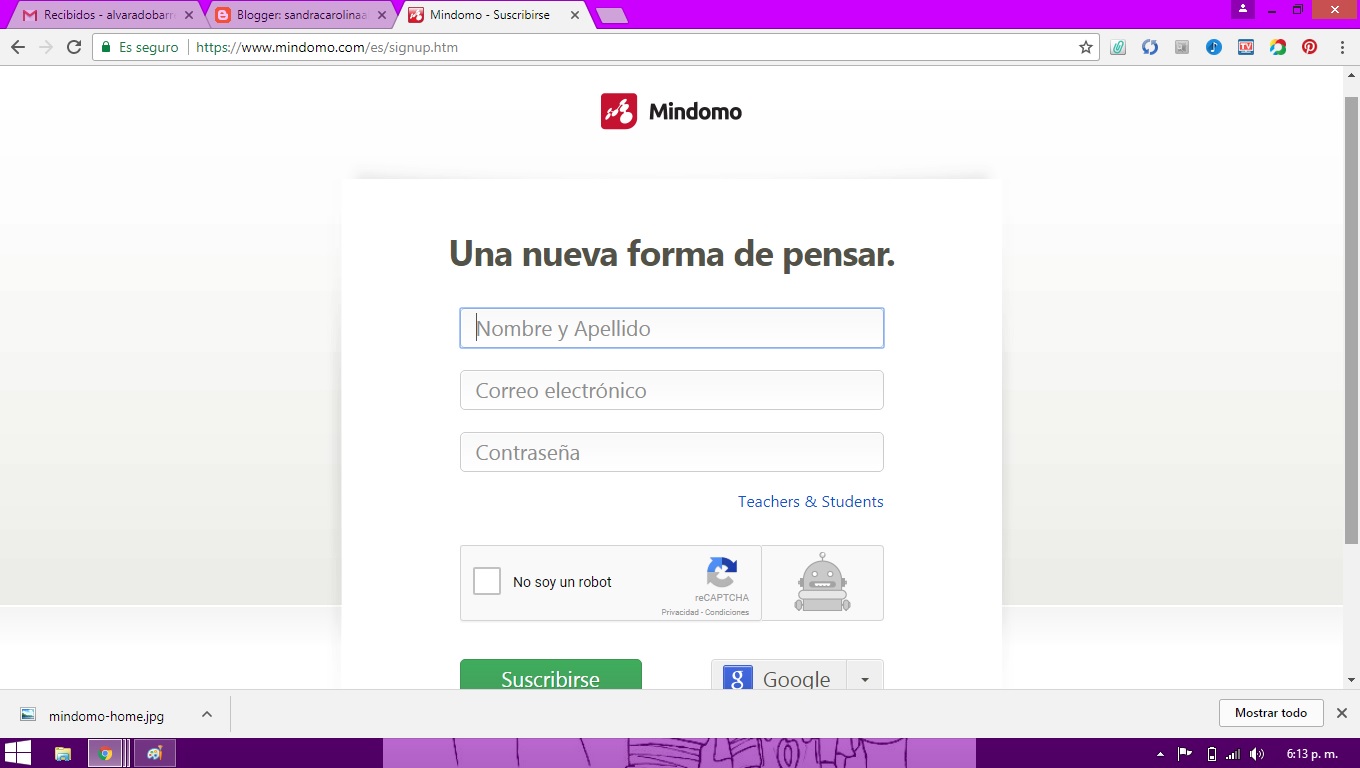1360x768 pixels.
Task: Click the Correo electrónico input field
Action: [x=671, y=390]
